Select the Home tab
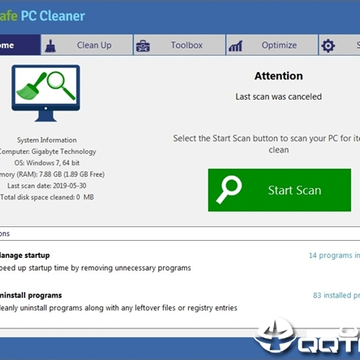Screen dimensions: 360x360 tap(20, 45)
